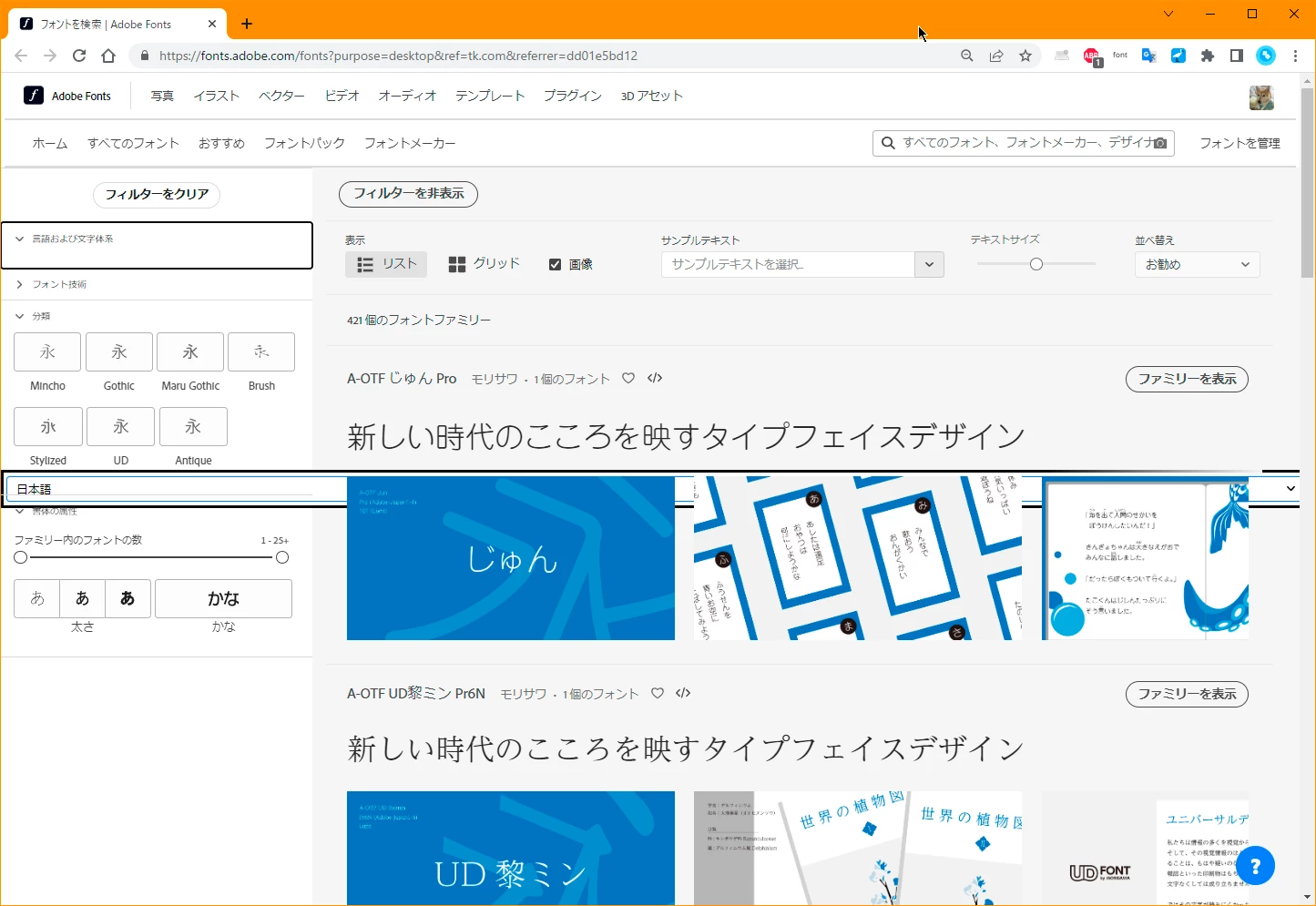Open the Extensions puzzle icon
Screen dimensions: 1316x906
(x=1208, y=56)
